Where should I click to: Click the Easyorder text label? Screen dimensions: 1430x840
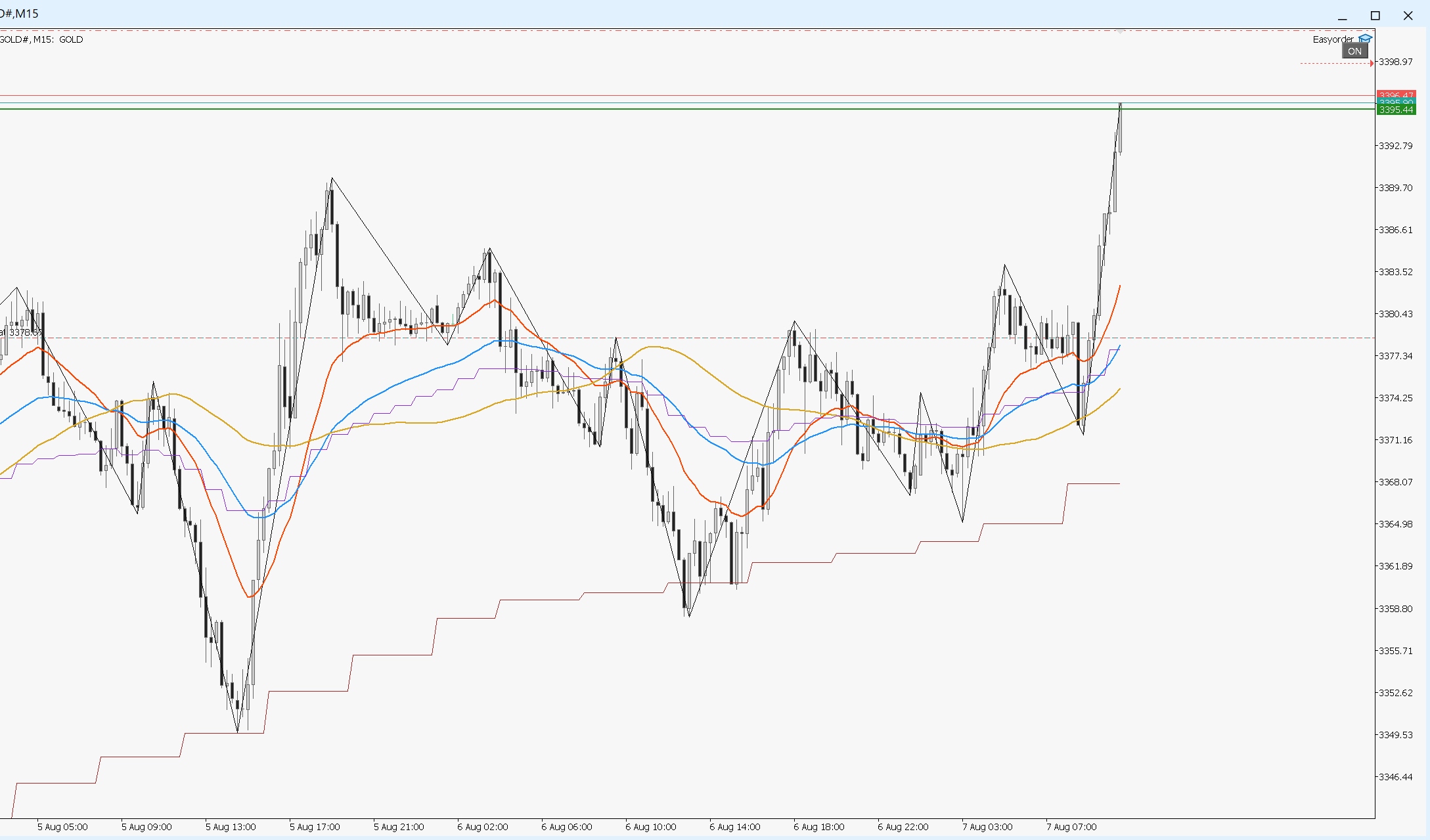1333,39
